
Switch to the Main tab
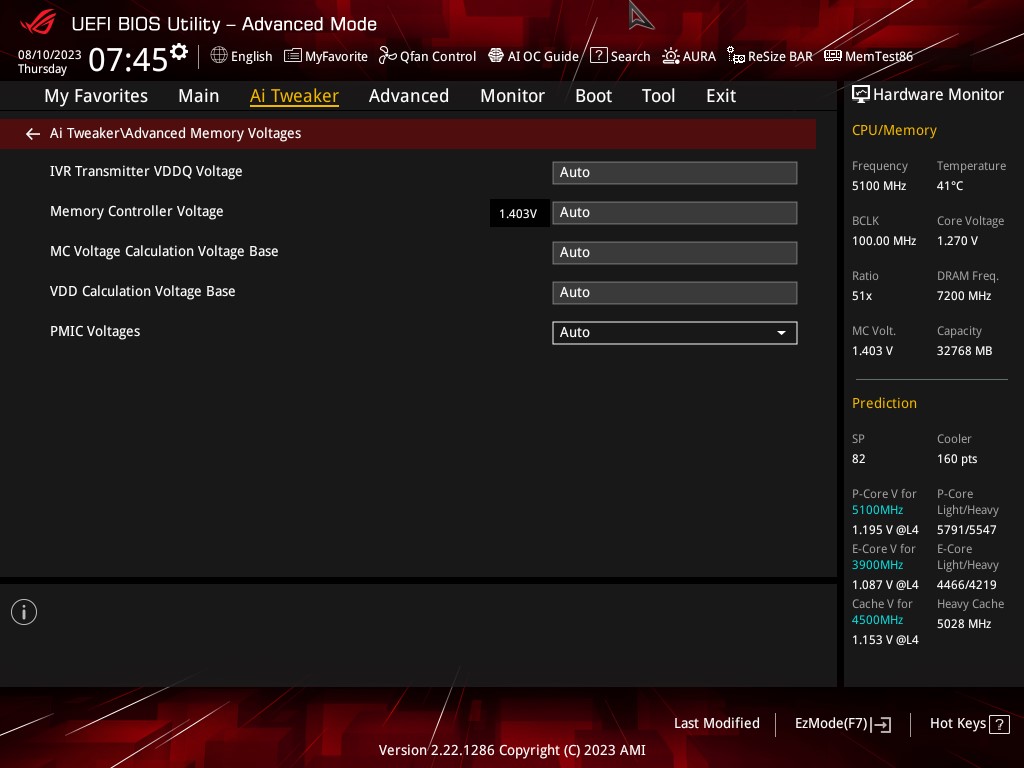point(199,96)
